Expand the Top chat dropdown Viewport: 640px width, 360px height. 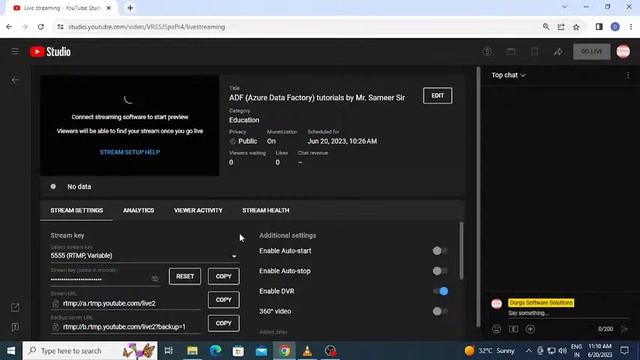(508, 75)
